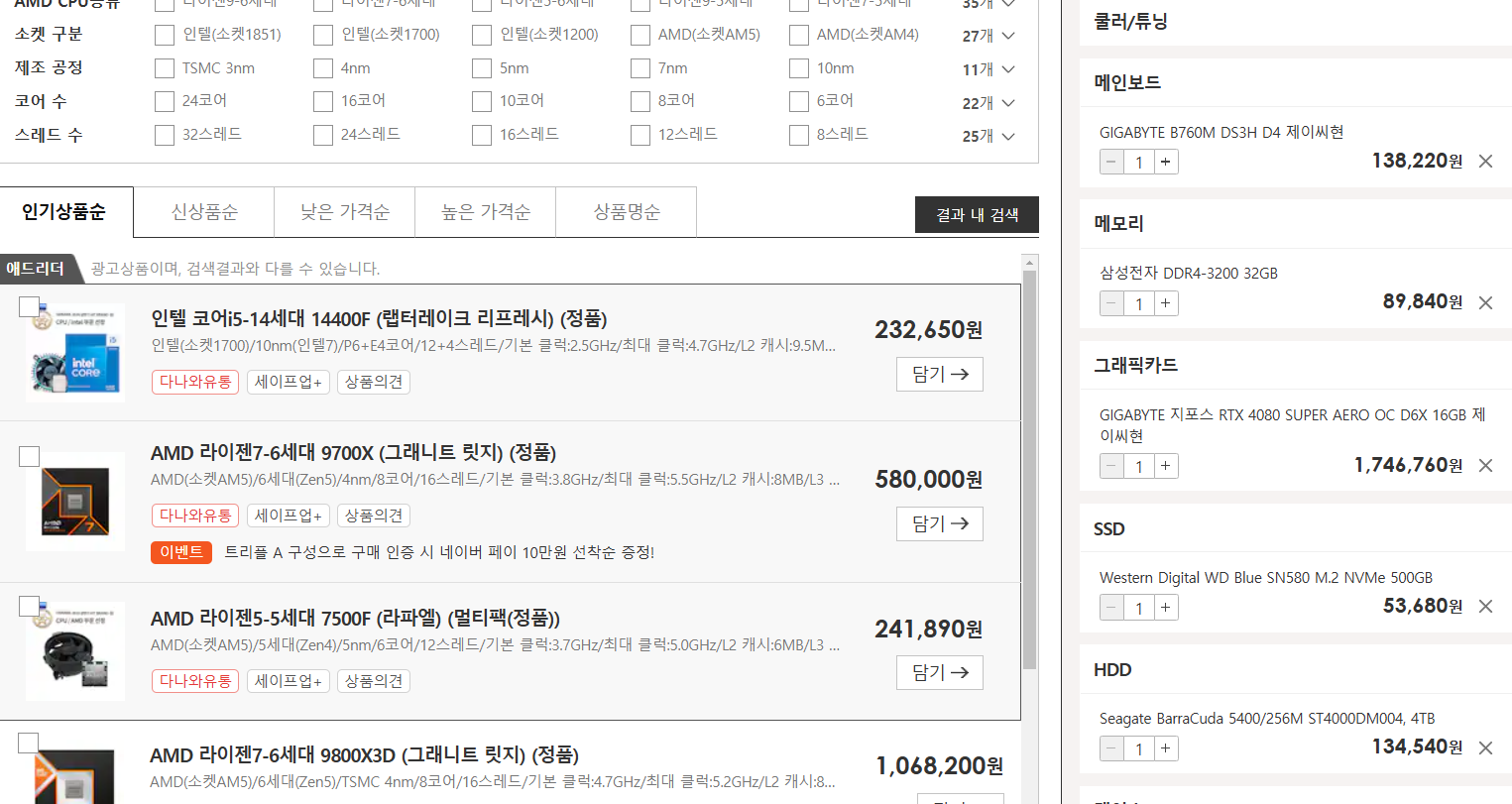The height and width of the screenshot is (804, 1512).
Task: Decrease quantity of WD Blue SN580 SSD
Action: (x=1111, y=608)
